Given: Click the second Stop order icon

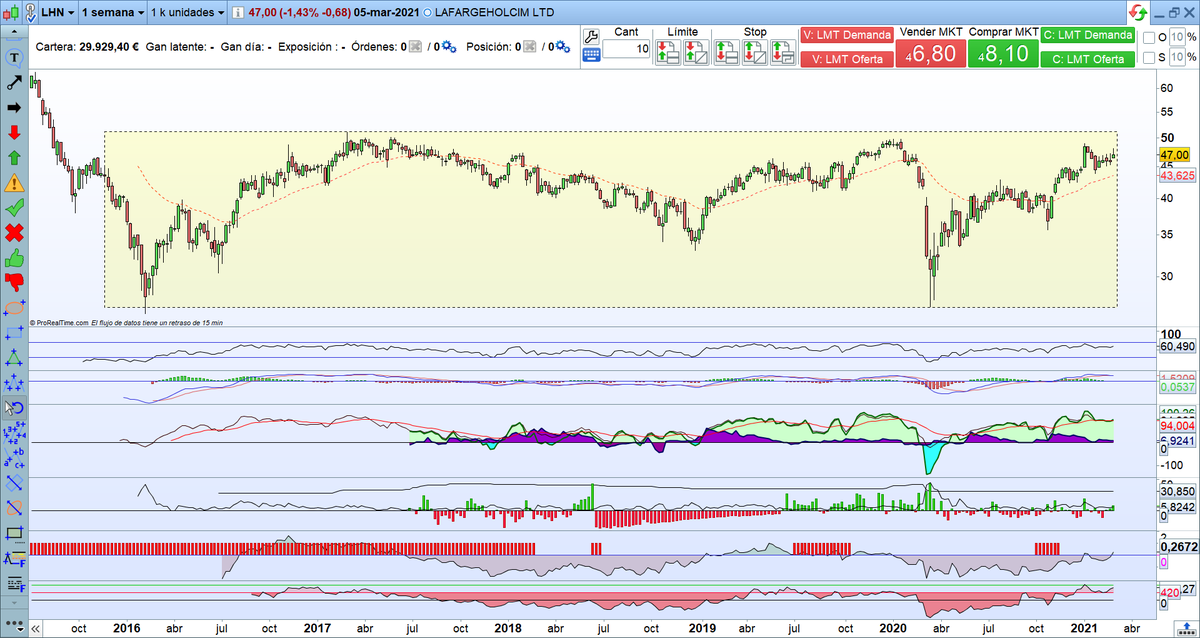Looking at the screenshot, I should point(755,54).
